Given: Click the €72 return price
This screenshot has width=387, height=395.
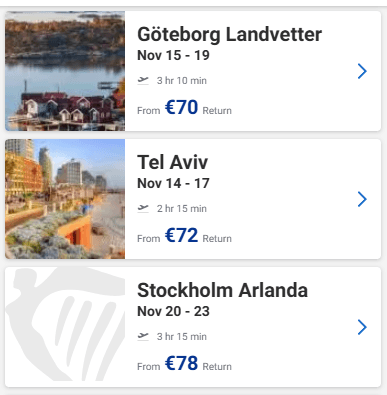Looking at the screenshot, I should [181, 235].
